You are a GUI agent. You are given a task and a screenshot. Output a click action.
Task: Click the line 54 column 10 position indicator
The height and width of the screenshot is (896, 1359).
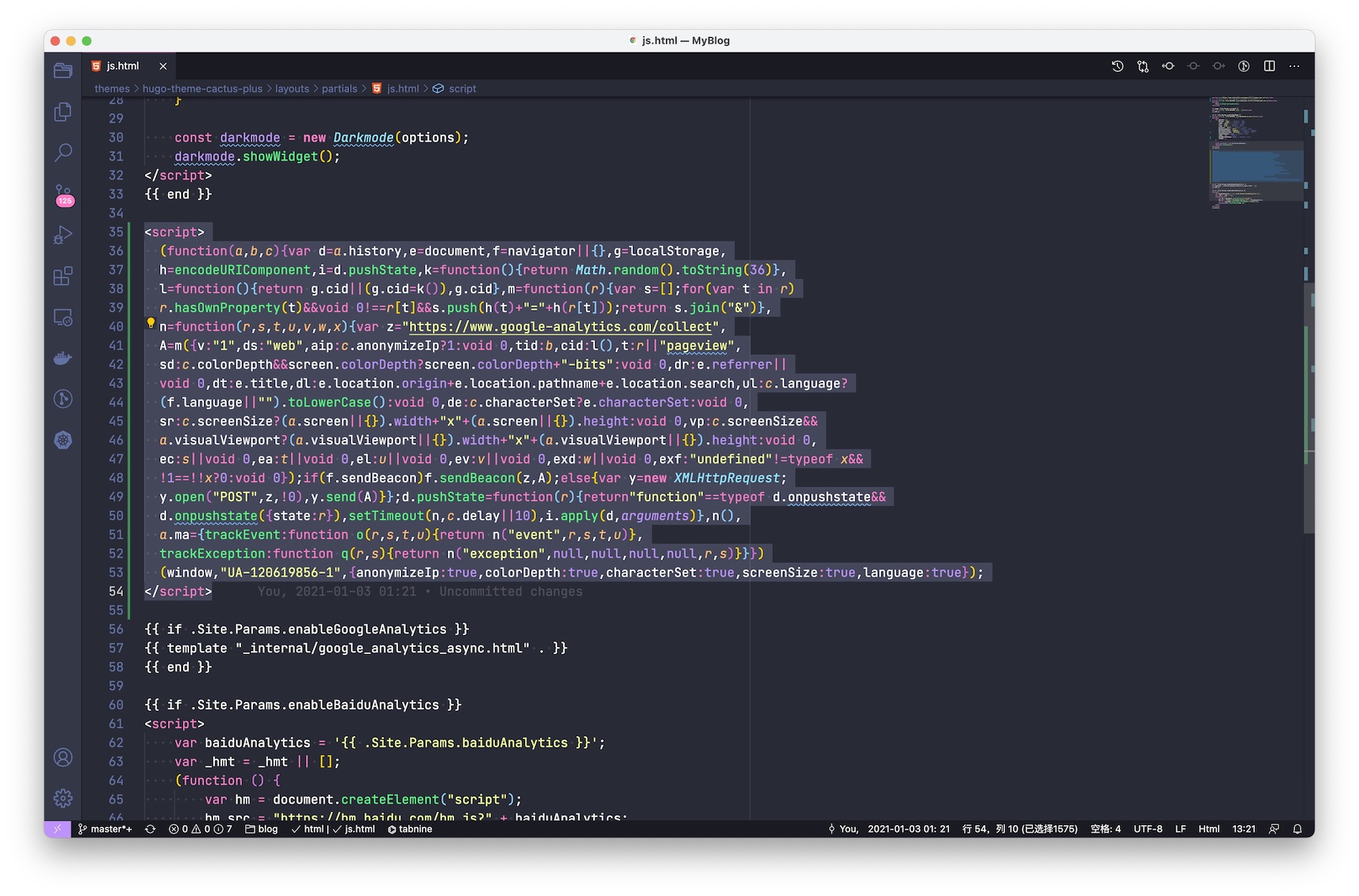pyautogui.click(x=1020, y=829)
